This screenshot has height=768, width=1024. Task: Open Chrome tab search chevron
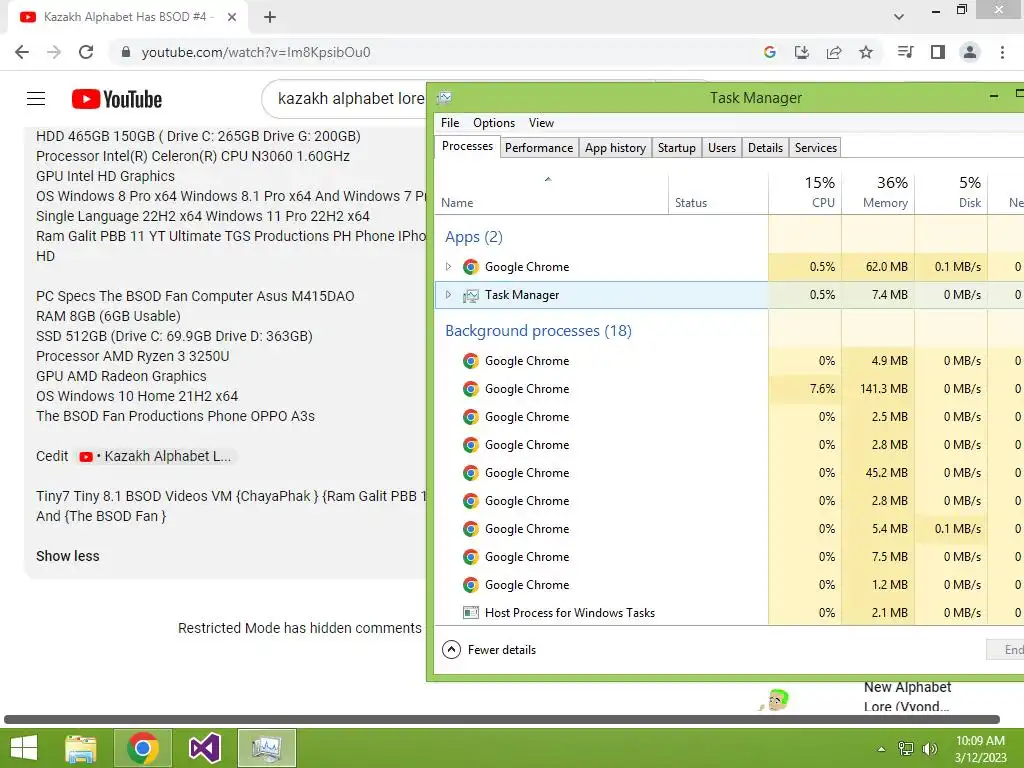[899, 17]
